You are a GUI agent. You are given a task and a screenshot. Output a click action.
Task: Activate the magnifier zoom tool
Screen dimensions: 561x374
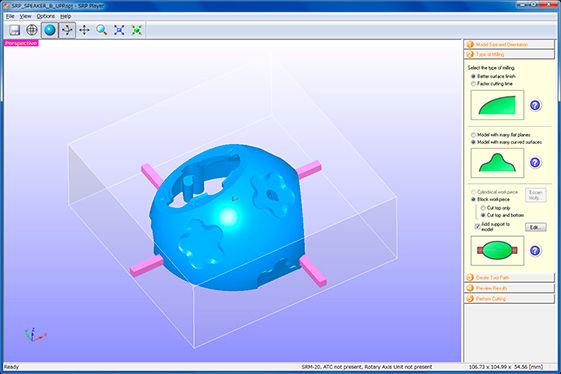tap(102, 30)
